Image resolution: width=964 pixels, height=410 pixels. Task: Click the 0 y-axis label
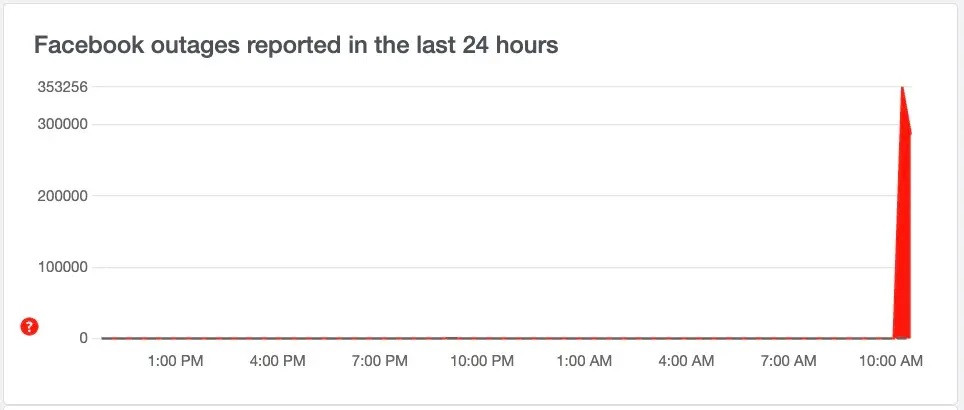click(x=84, y=338)
